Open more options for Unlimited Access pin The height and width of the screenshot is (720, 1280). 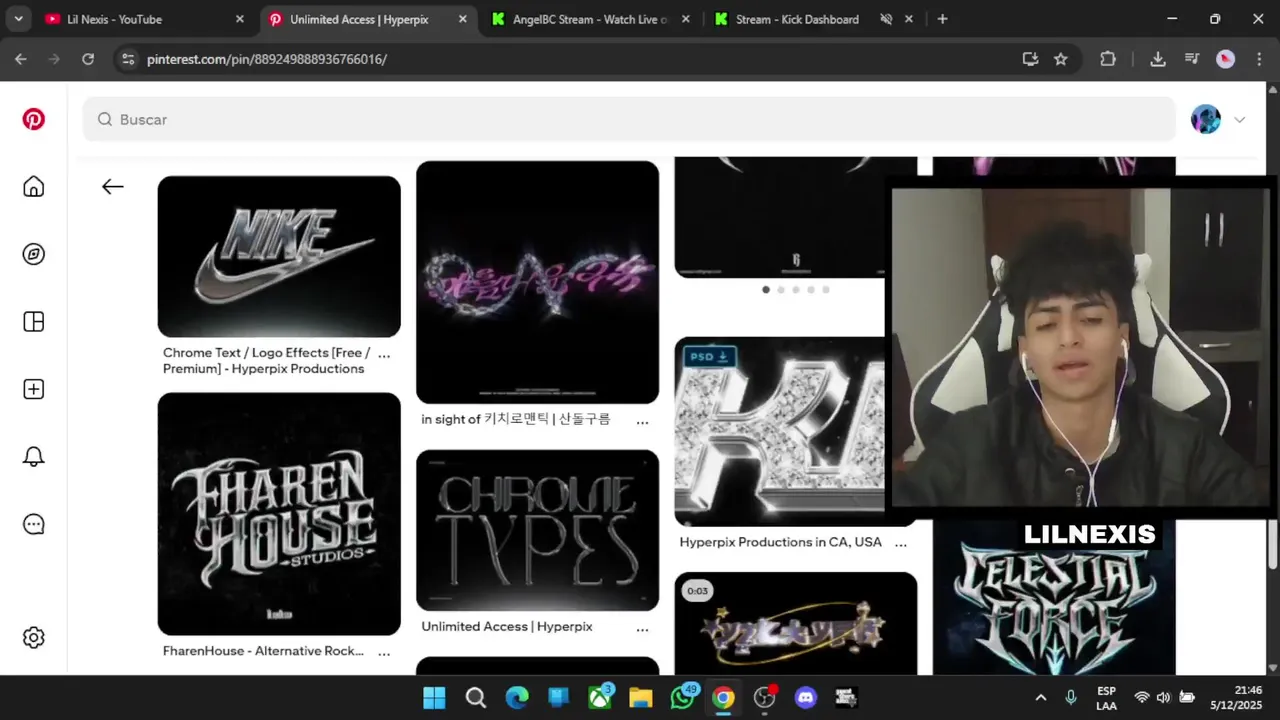[642, 628]
